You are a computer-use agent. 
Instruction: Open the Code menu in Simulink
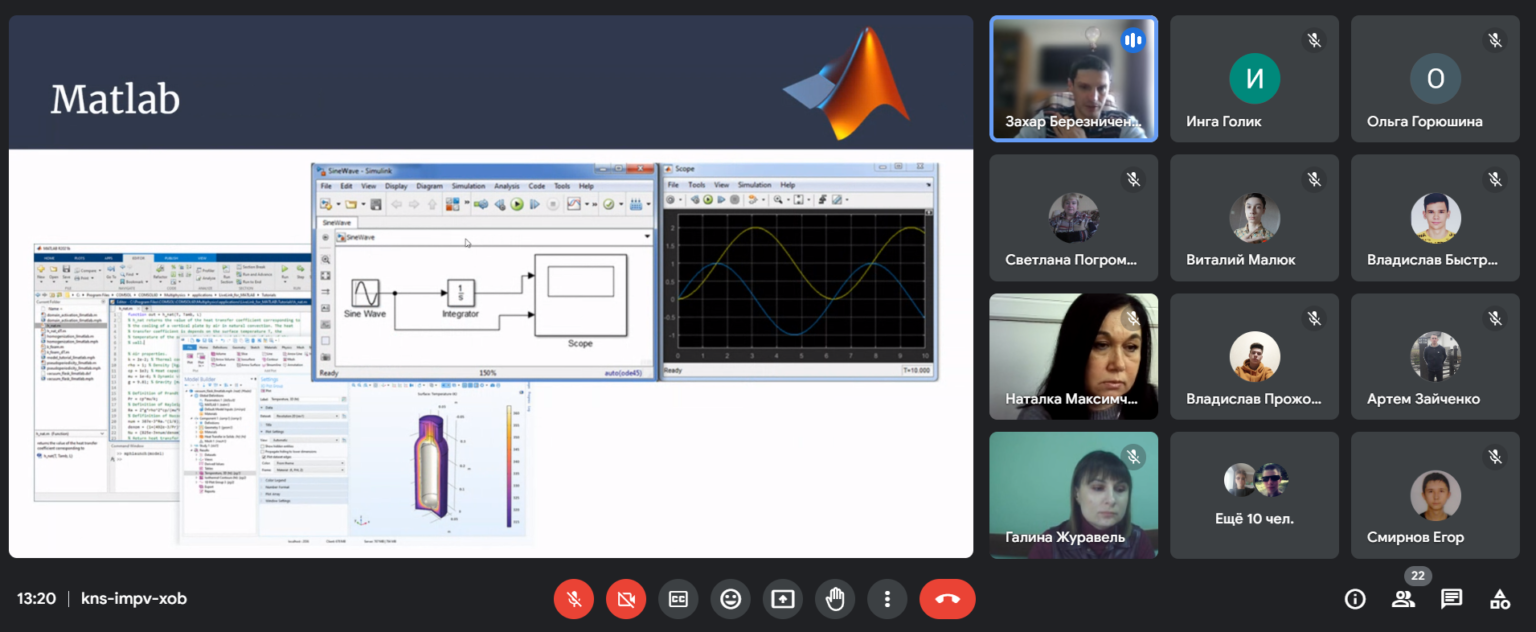[x=537, y=186]
